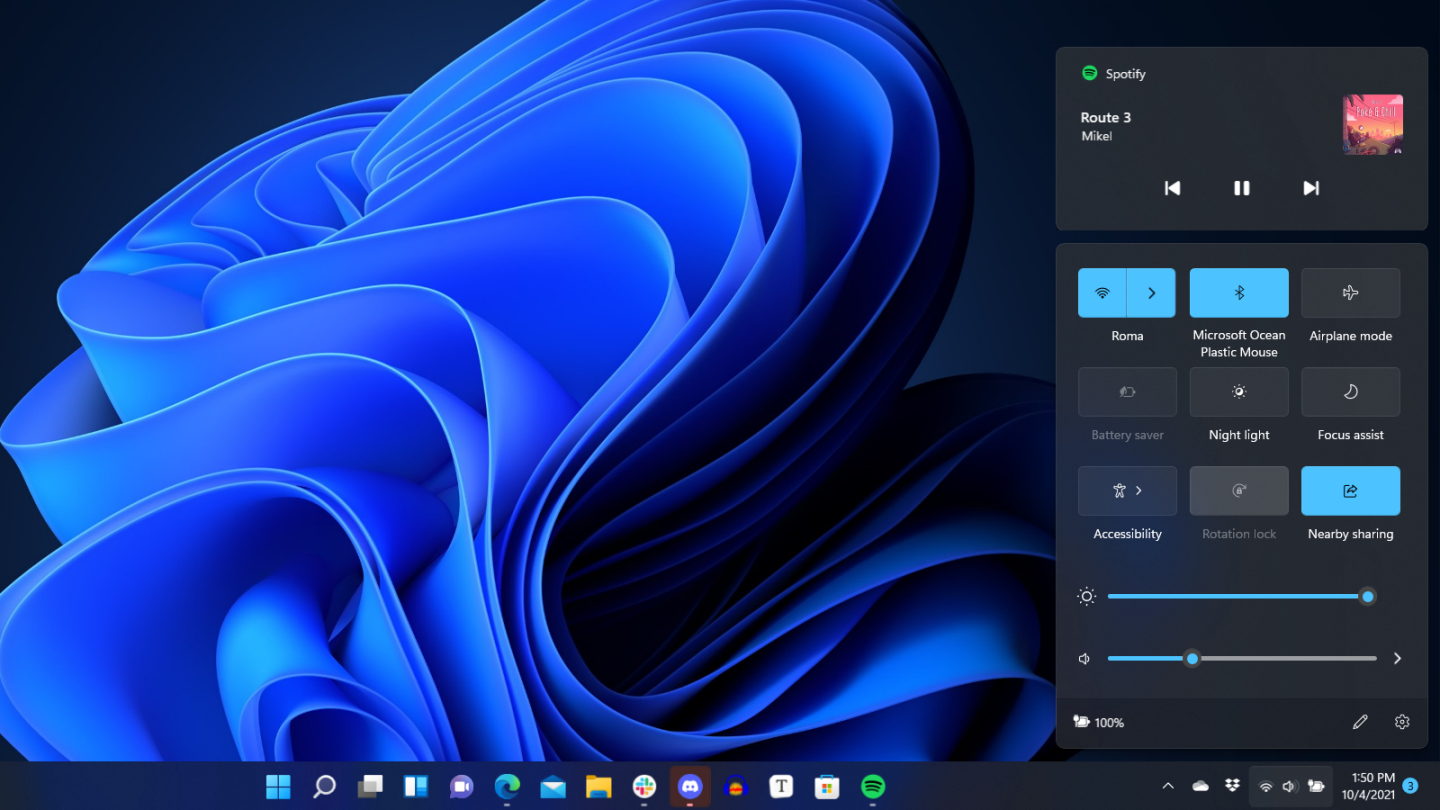Skip to the next Spotify track
The image size is (1440, 810).
click(1311, 188)
